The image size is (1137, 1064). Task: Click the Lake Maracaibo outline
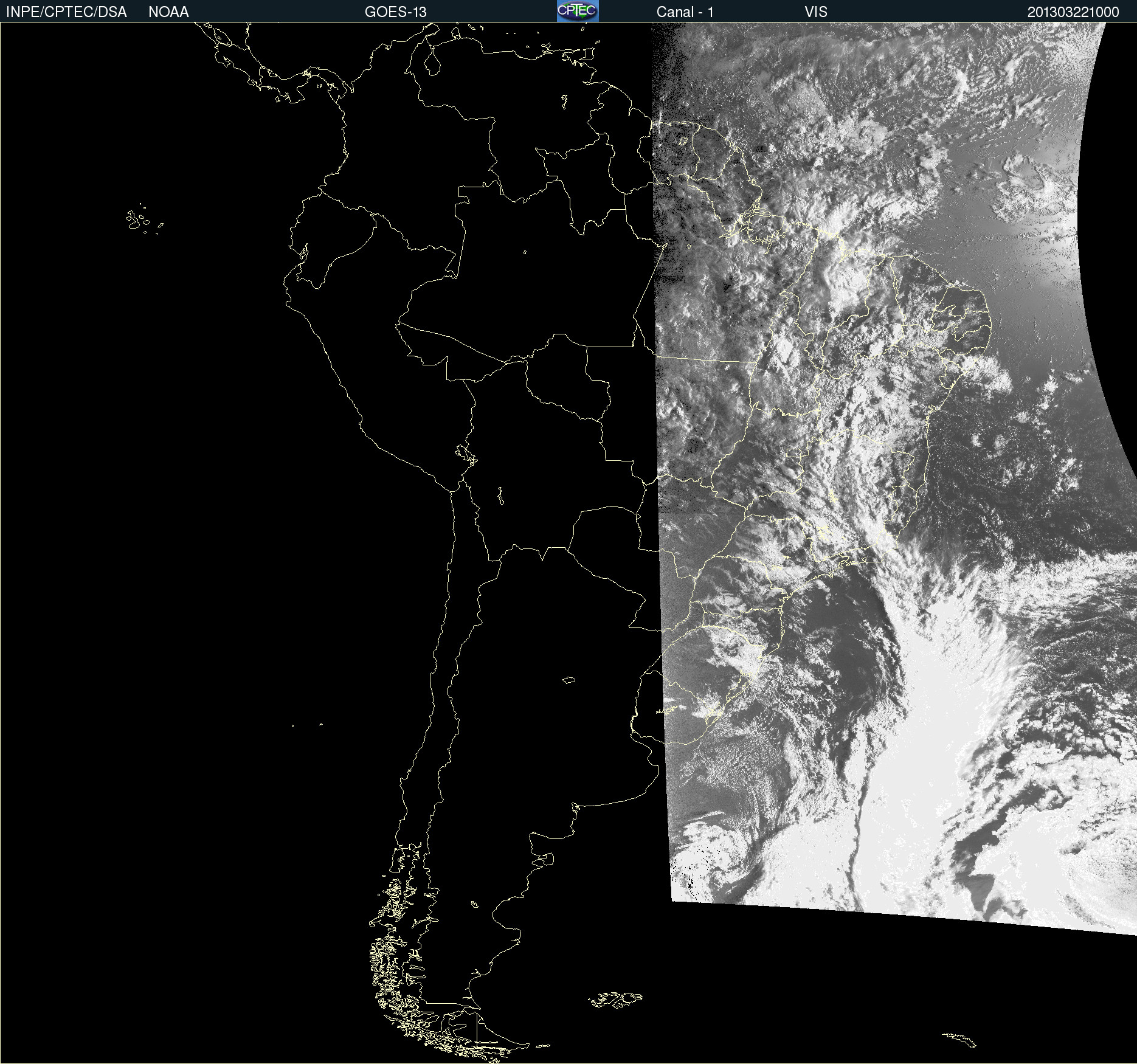[432, 61]
